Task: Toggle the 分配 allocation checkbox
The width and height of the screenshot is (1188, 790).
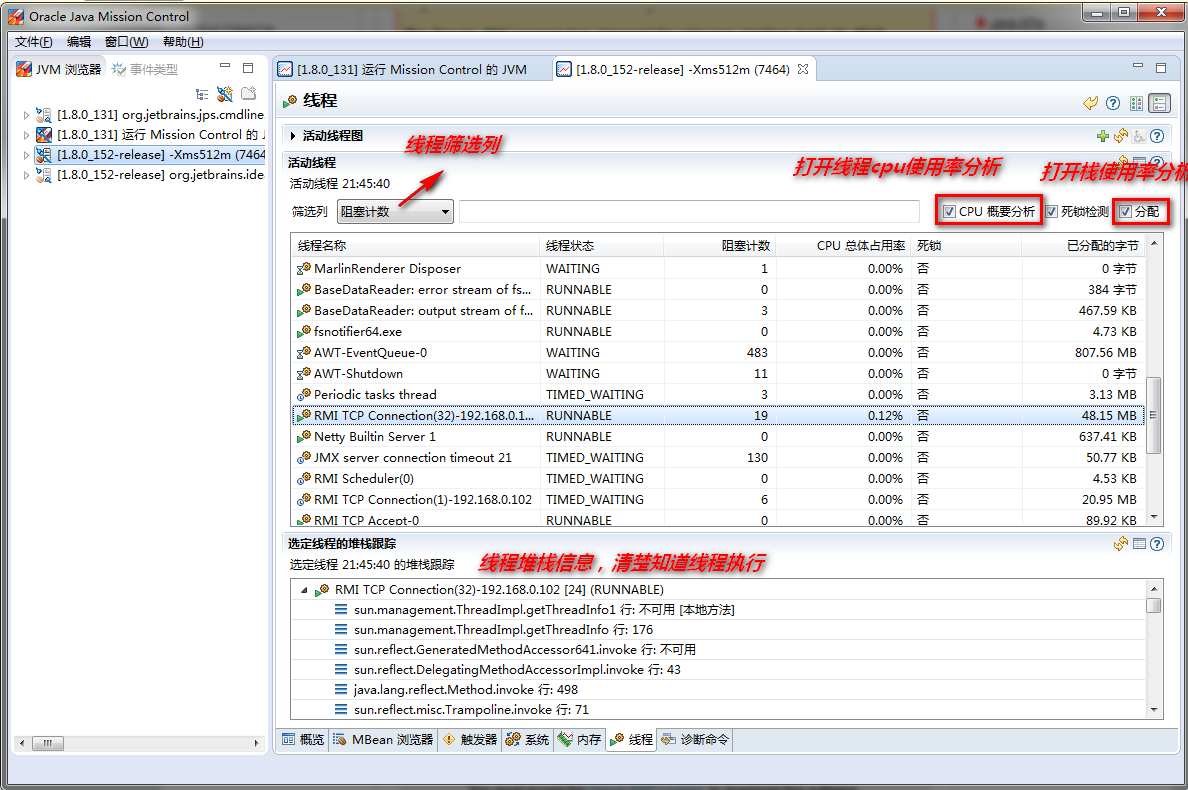Action: coord(1125,212)
